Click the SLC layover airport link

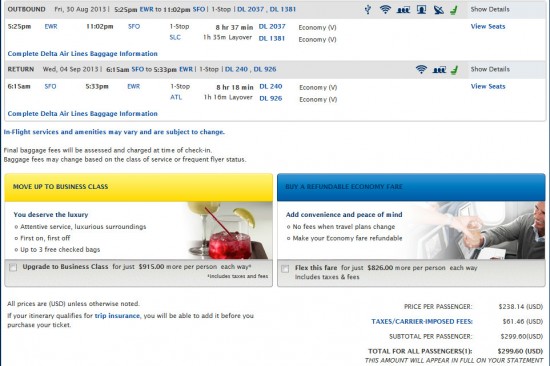click(x=175, y=38)
